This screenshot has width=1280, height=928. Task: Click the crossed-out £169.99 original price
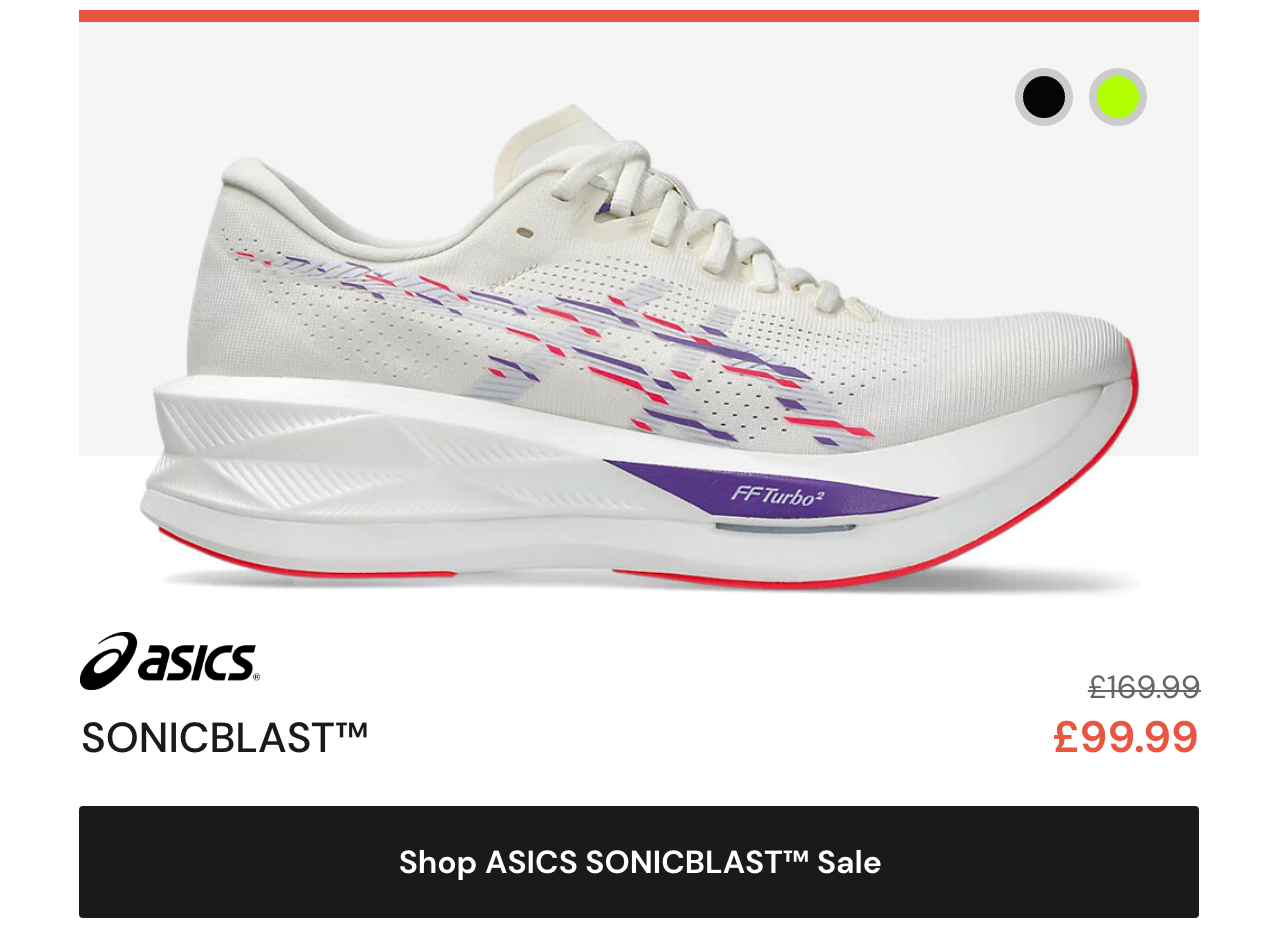pos(1144,687)
